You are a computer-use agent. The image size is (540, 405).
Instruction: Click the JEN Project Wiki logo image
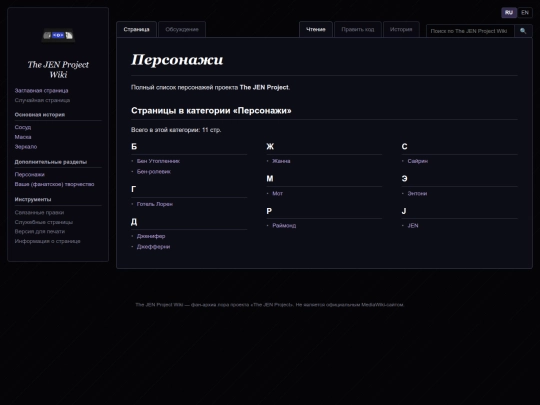pos(58,35)
